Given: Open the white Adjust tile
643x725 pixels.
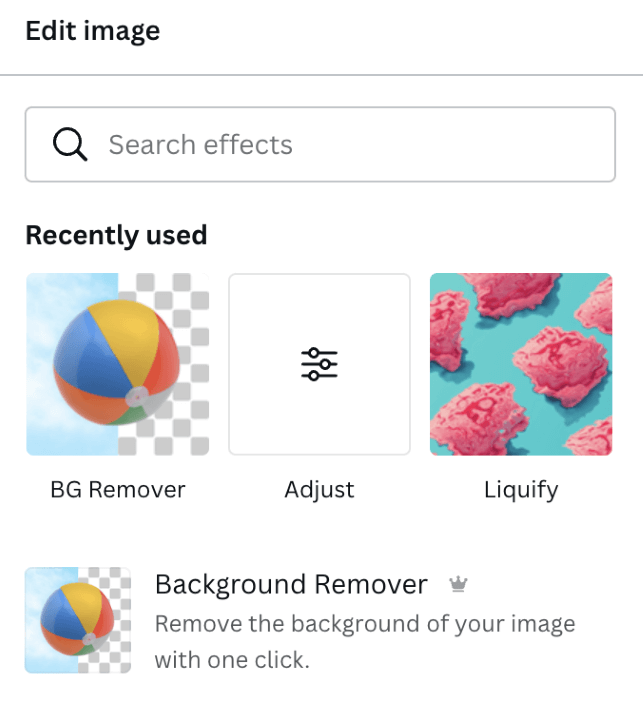Looking at the screenshot, I should point(319,364).
